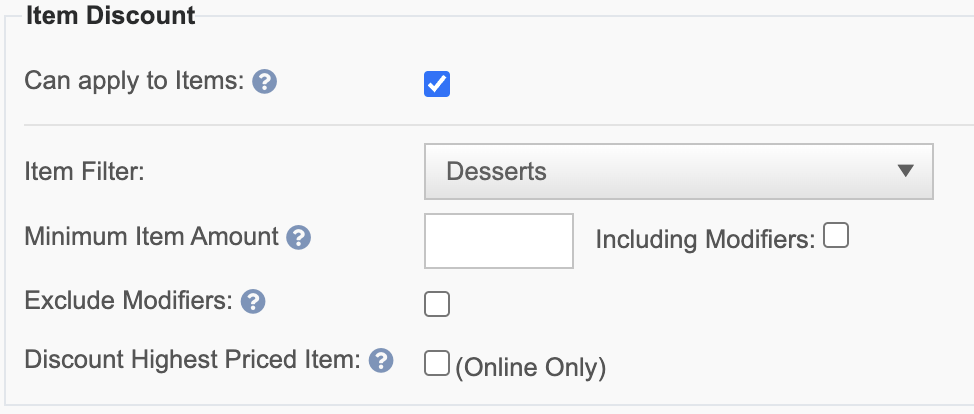Click the "Discount Highest Priced Item:" label

[x=192, y=360]
